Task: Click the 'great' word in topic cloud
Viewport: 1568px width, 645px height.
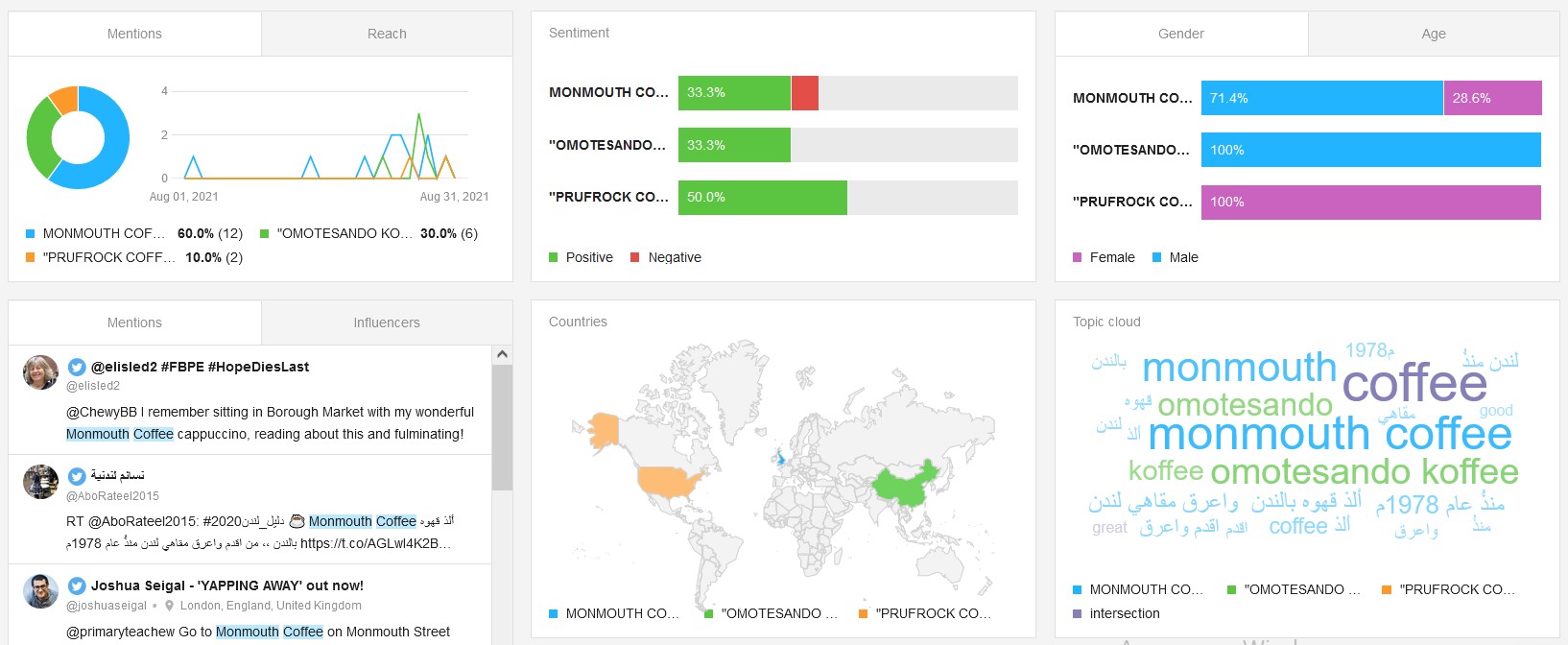Action: [1109, 528]
